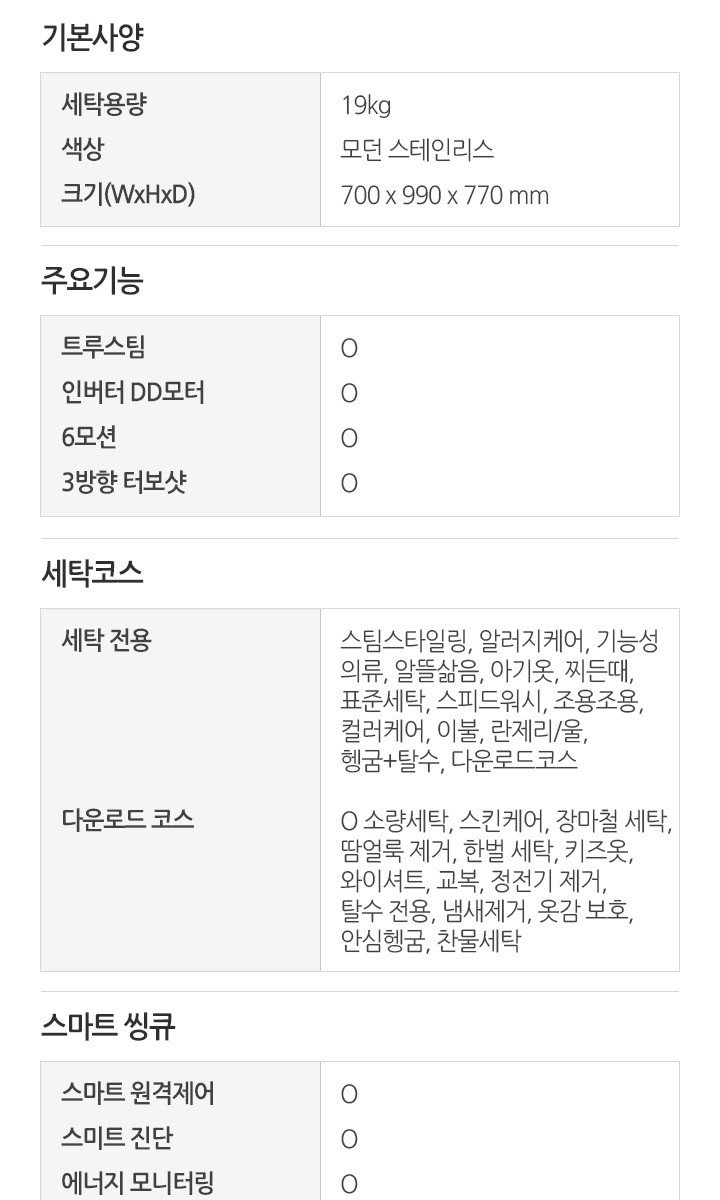720x1200 pixels.
Task: Select the 트루스팀 feature label
Action: pyautogui.click(x=104, y=347)
